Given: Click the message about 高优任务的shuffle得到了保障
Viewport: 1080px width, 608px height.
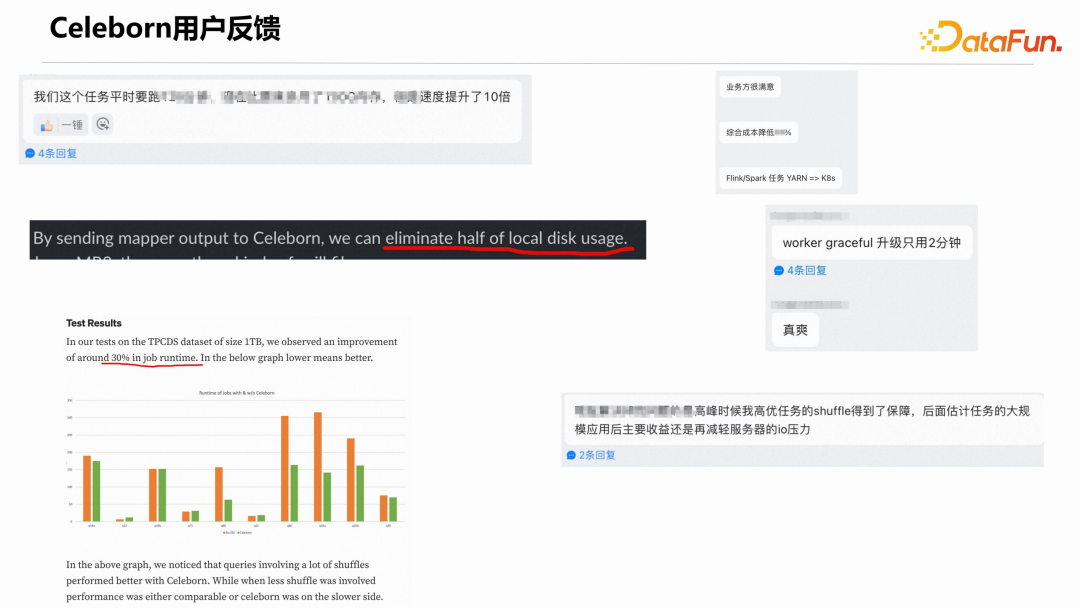Looking at the screenshot, I should point(802,420).
